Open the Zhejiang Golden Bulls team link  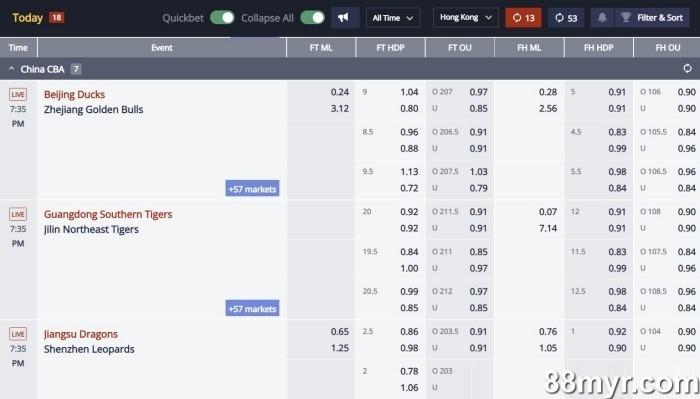(93, 109)
